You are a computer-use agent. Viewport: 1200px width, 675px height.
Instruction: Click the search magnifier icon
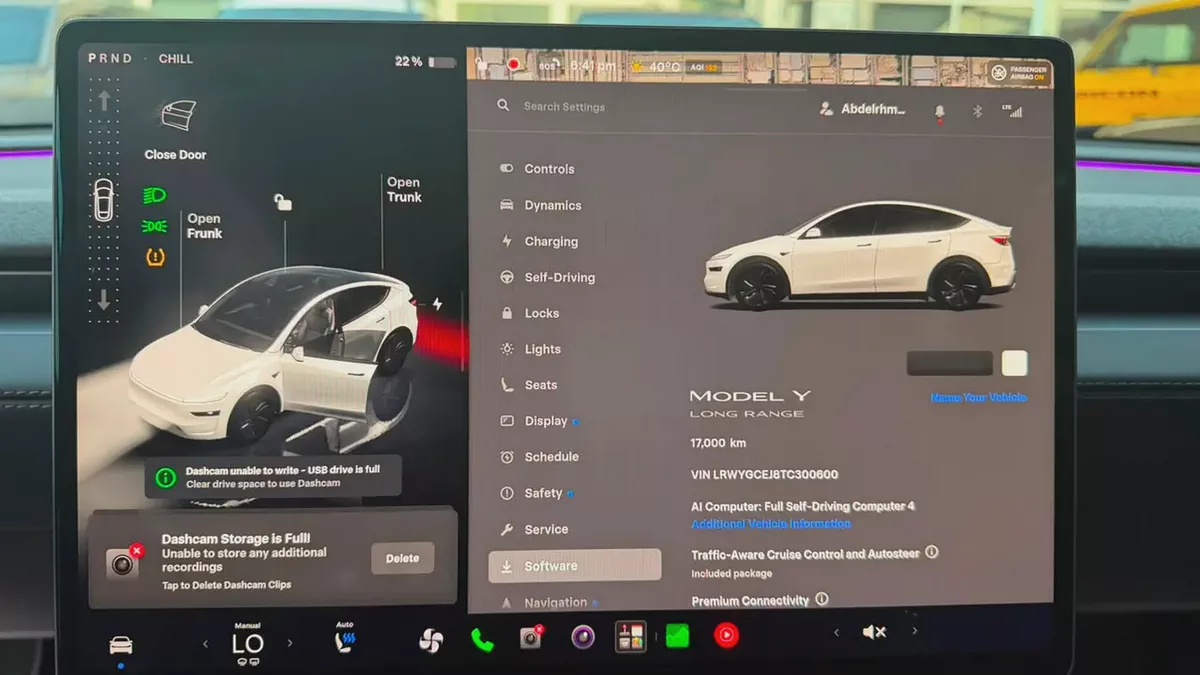[503, 105]
